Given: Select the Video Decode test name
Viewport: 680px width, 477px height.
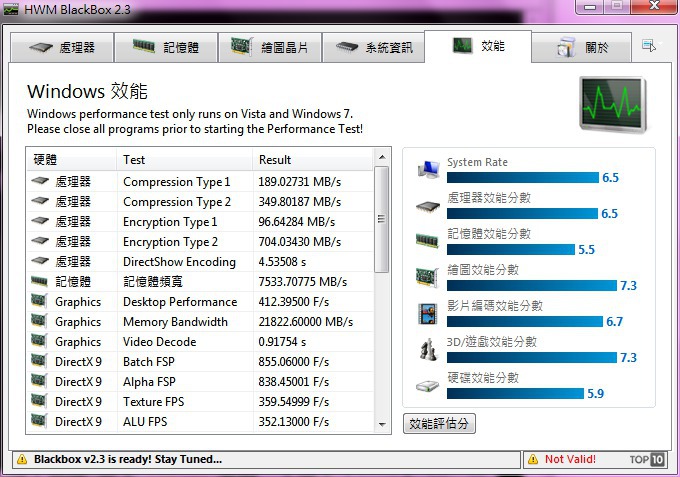Looking at the screenshot, I should [160, 341].
